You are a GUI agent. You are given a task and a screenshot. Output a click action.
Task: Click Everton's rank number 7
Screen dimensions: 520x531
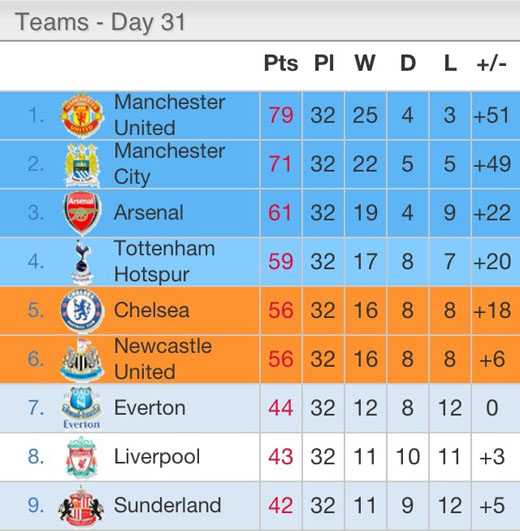tap(36, 408)
